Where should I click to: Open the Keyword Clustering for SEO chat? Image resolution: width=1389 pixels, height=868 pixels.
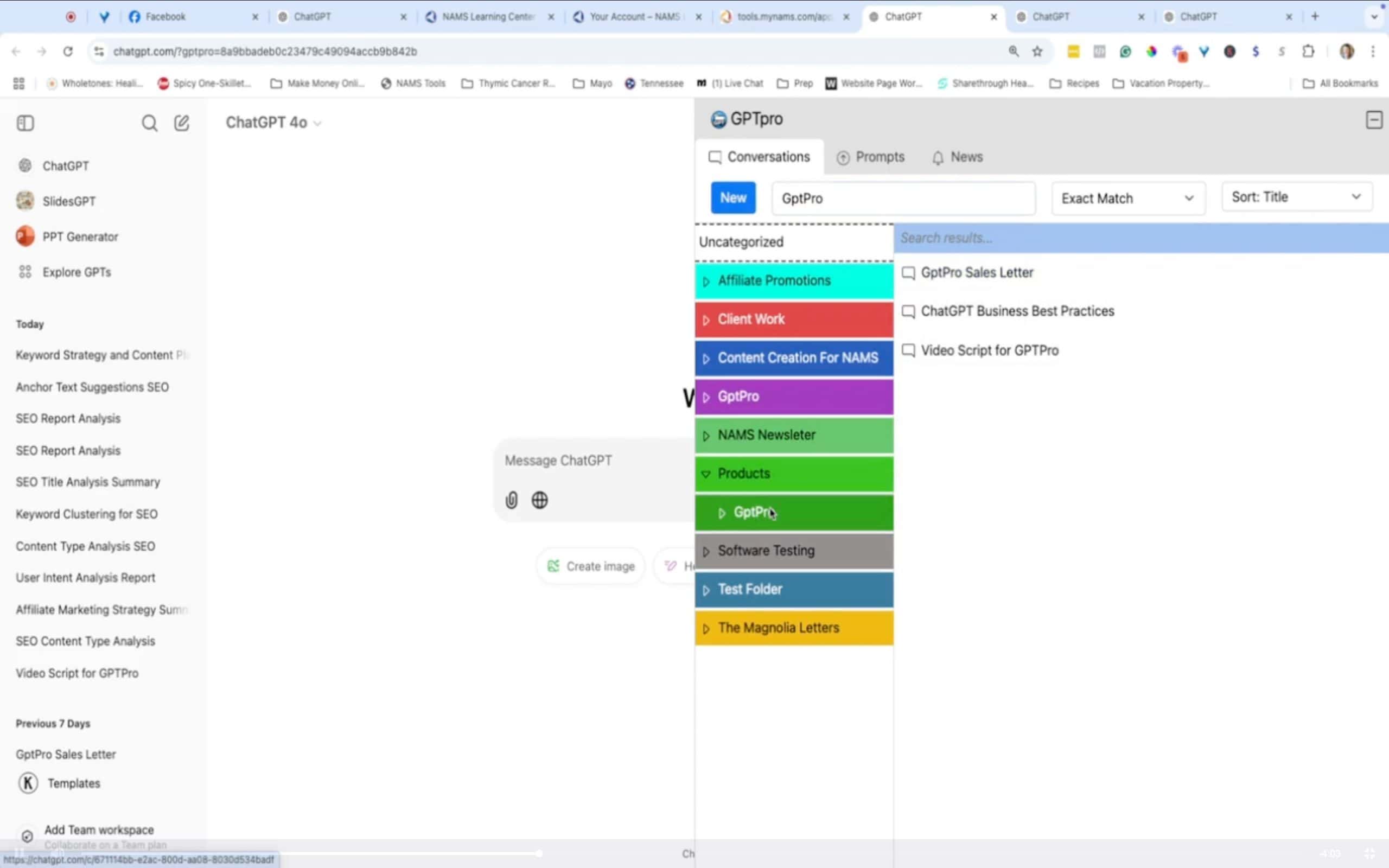[87, 514]
